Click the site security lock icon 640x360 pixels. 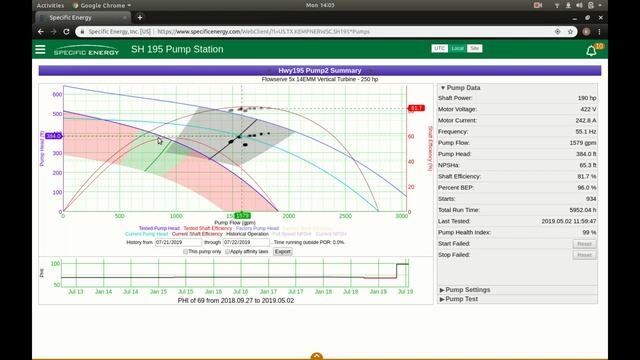click(x=82, y=31)
